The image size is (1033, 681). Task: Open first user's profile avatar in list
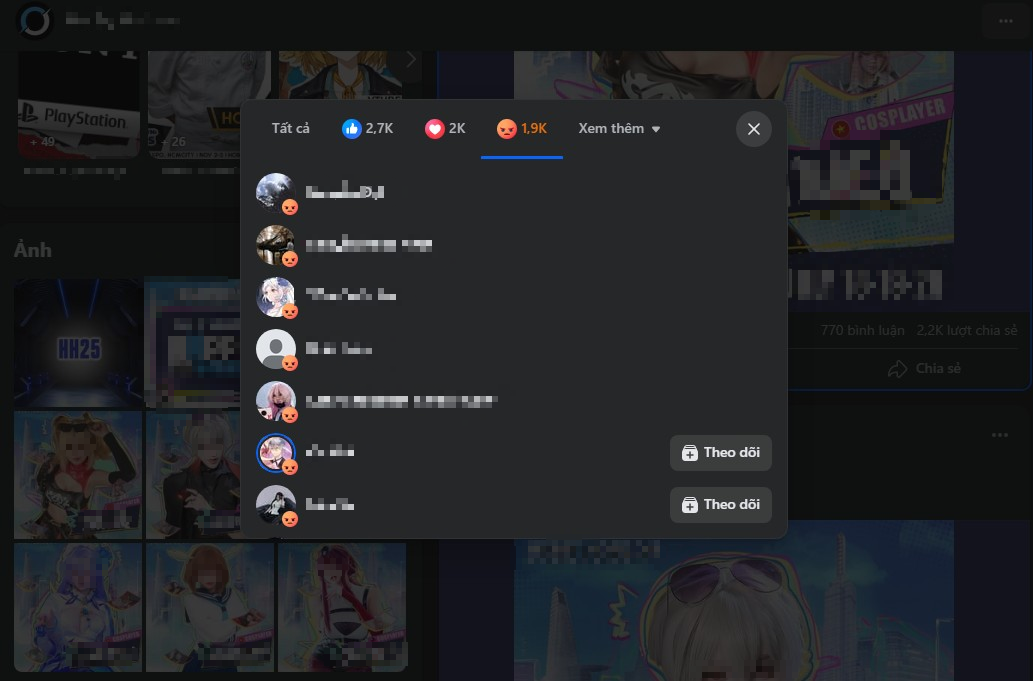pyautogui.click(x=276, y=192)
